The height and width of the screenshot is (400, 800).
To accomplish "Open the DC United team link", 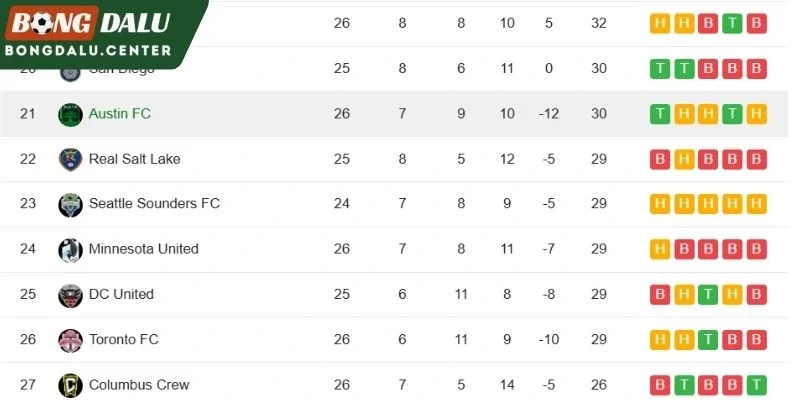I will click(x=121, y=294).
